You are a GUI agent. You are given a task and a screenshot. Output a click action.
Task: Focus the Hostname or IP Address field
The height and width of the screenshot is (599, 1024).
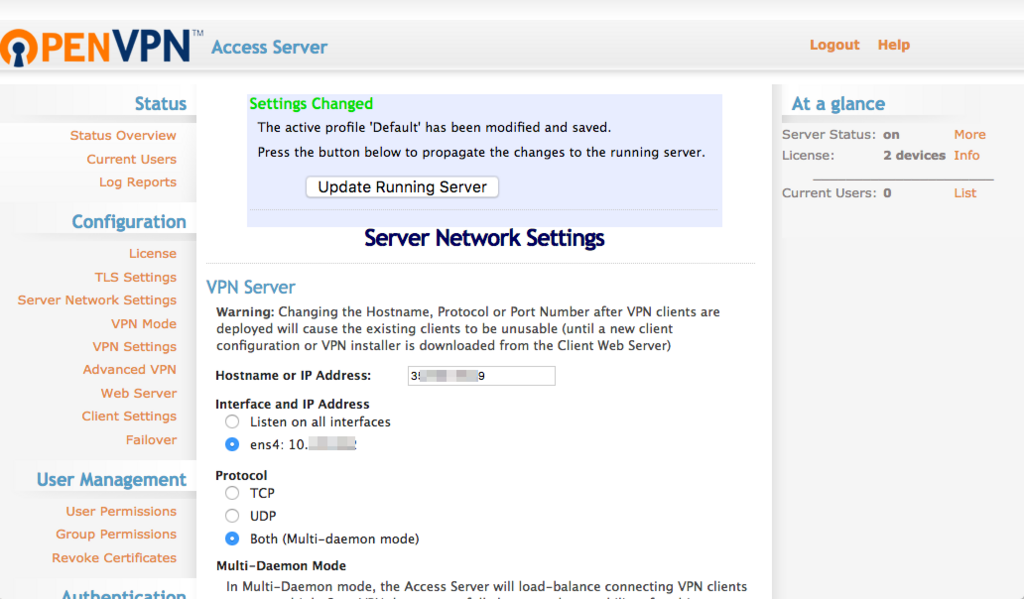pos(481,376)
